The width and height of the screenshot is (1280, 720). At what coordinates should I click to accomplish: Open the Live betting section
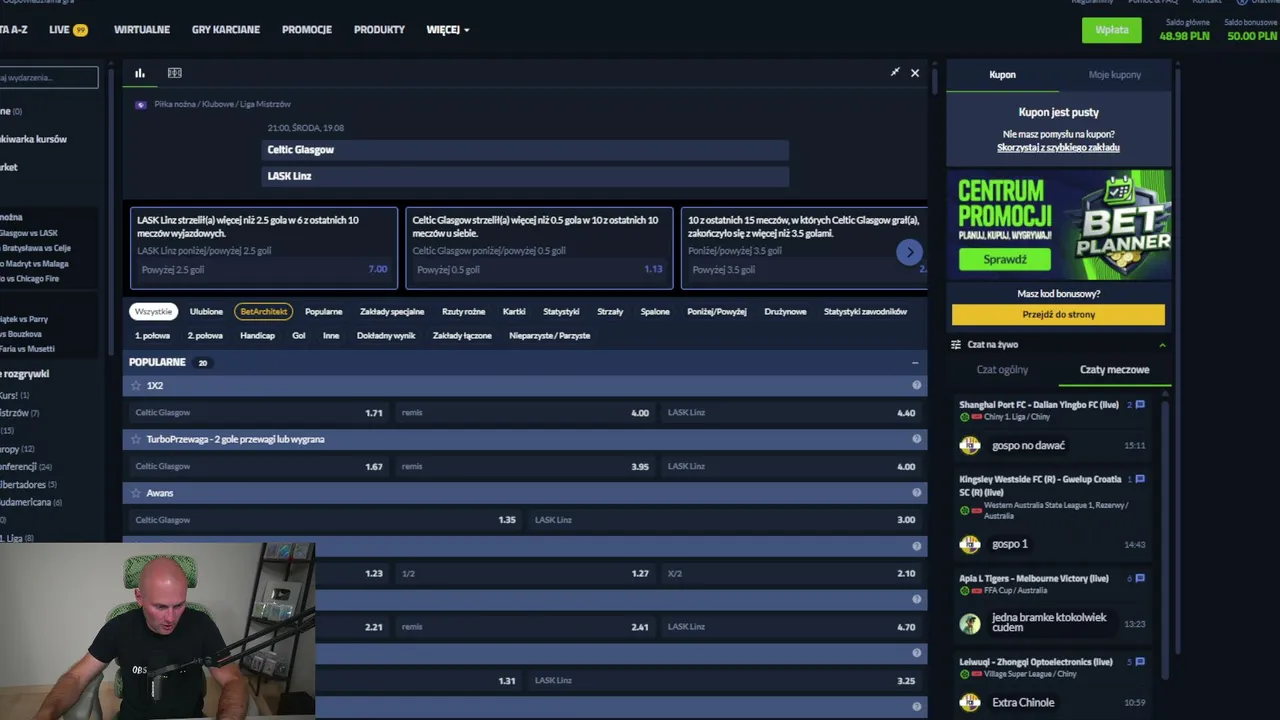68,30
